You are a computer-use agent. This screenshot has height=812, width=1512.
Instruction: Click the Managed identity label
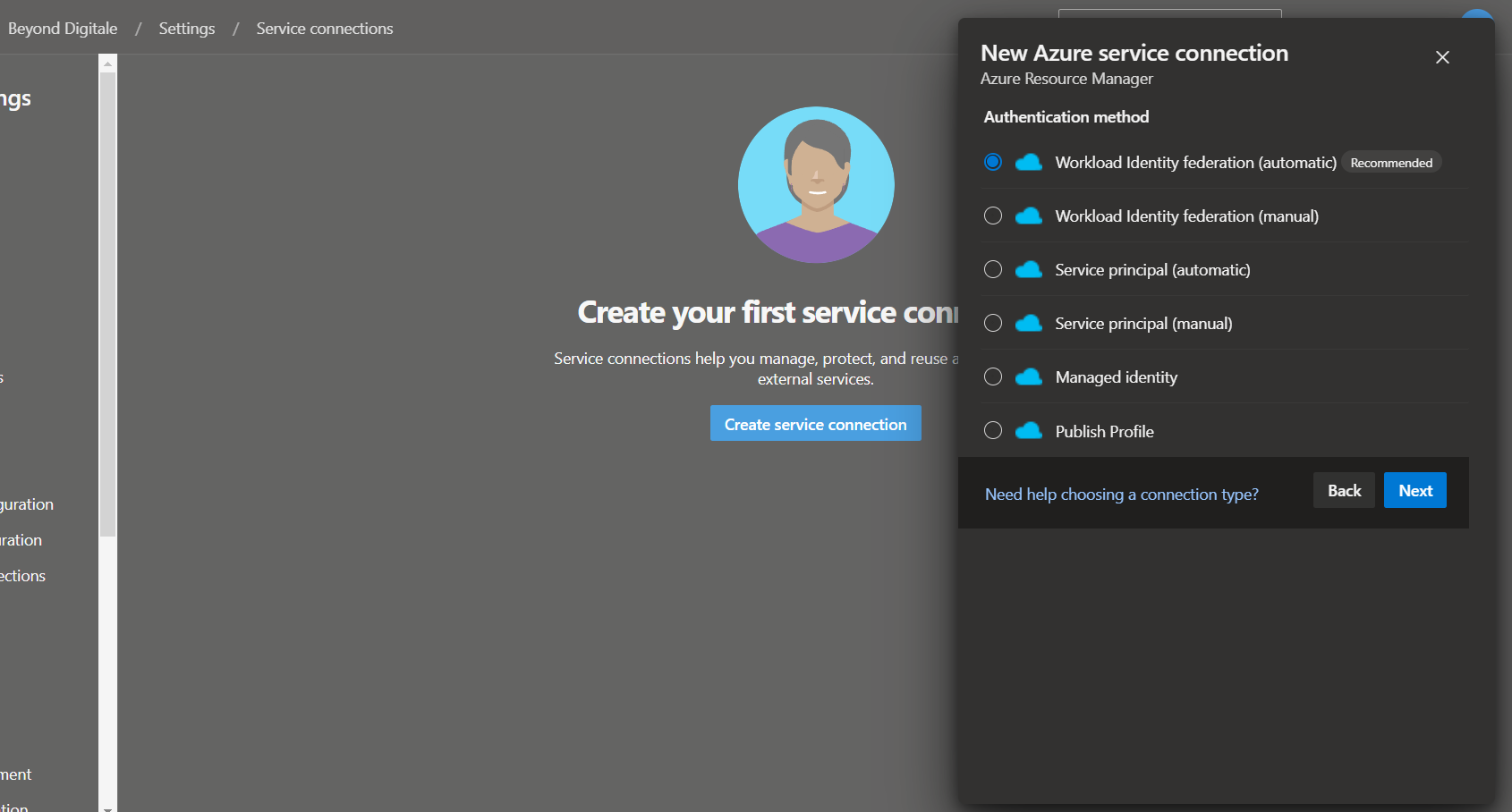click(1117, 377)
